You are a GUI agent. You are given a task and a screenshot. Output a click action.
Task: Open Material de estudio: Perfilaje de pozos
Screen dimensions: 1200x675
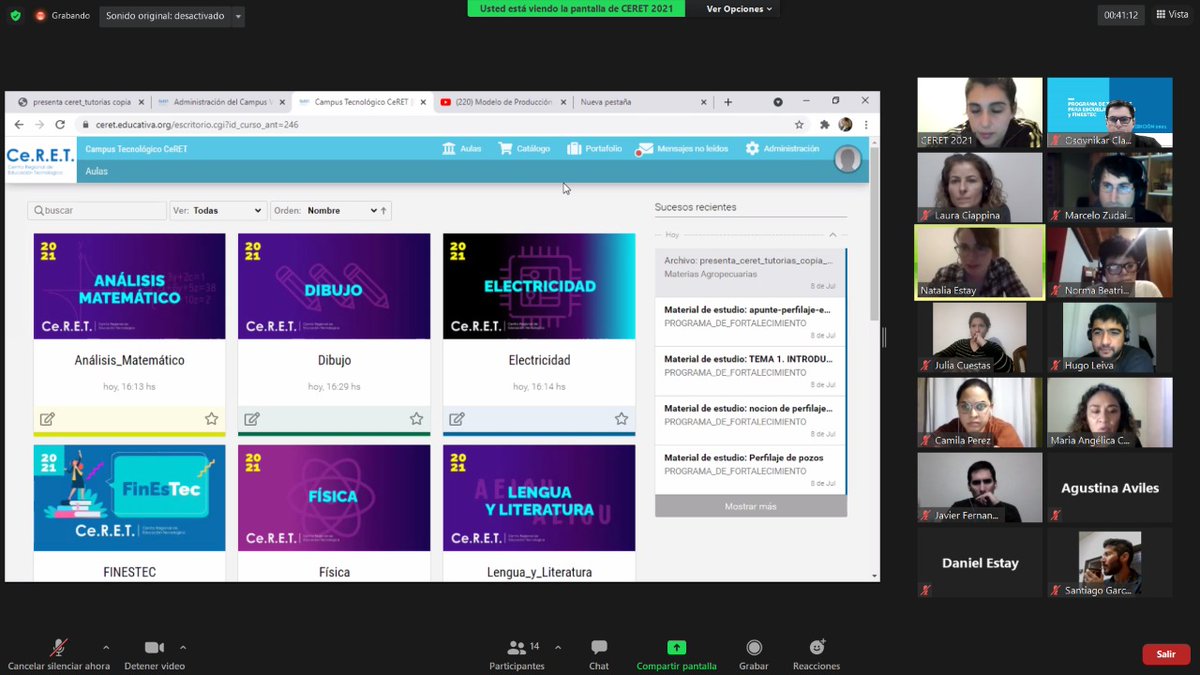pos(749,468)
